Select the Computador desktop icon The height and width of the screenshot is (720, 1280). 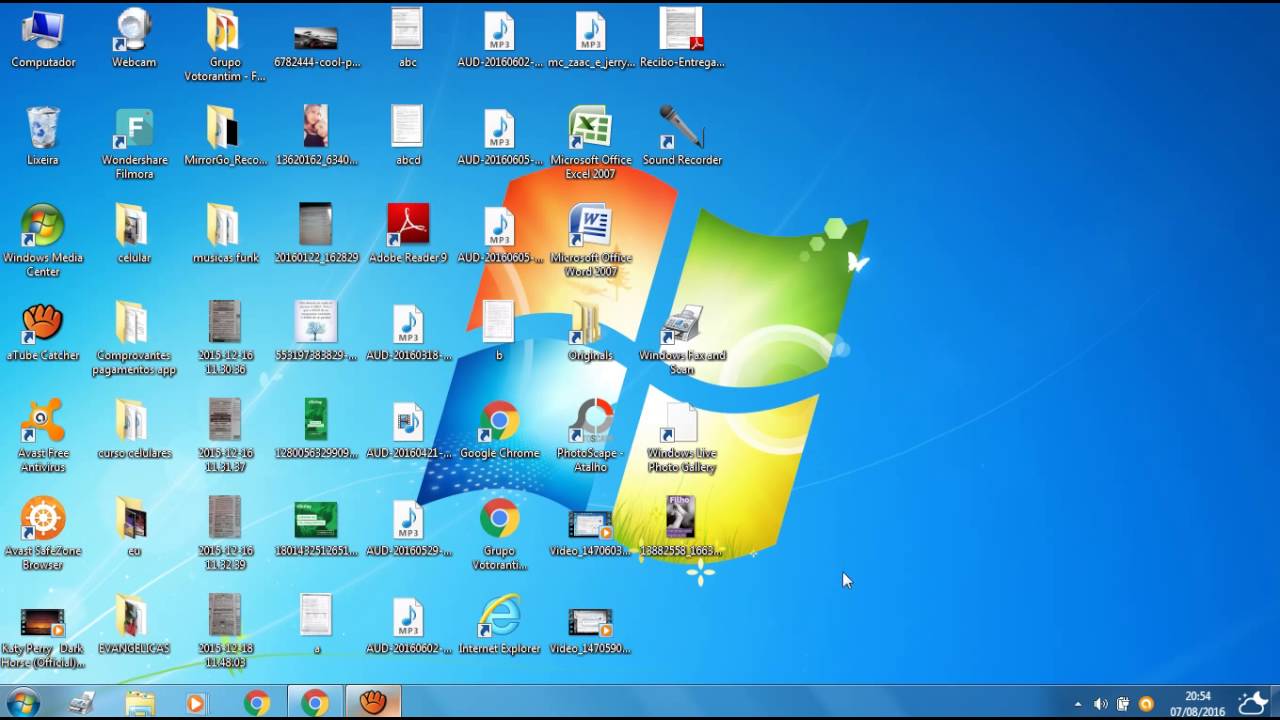tap(43, 38)
